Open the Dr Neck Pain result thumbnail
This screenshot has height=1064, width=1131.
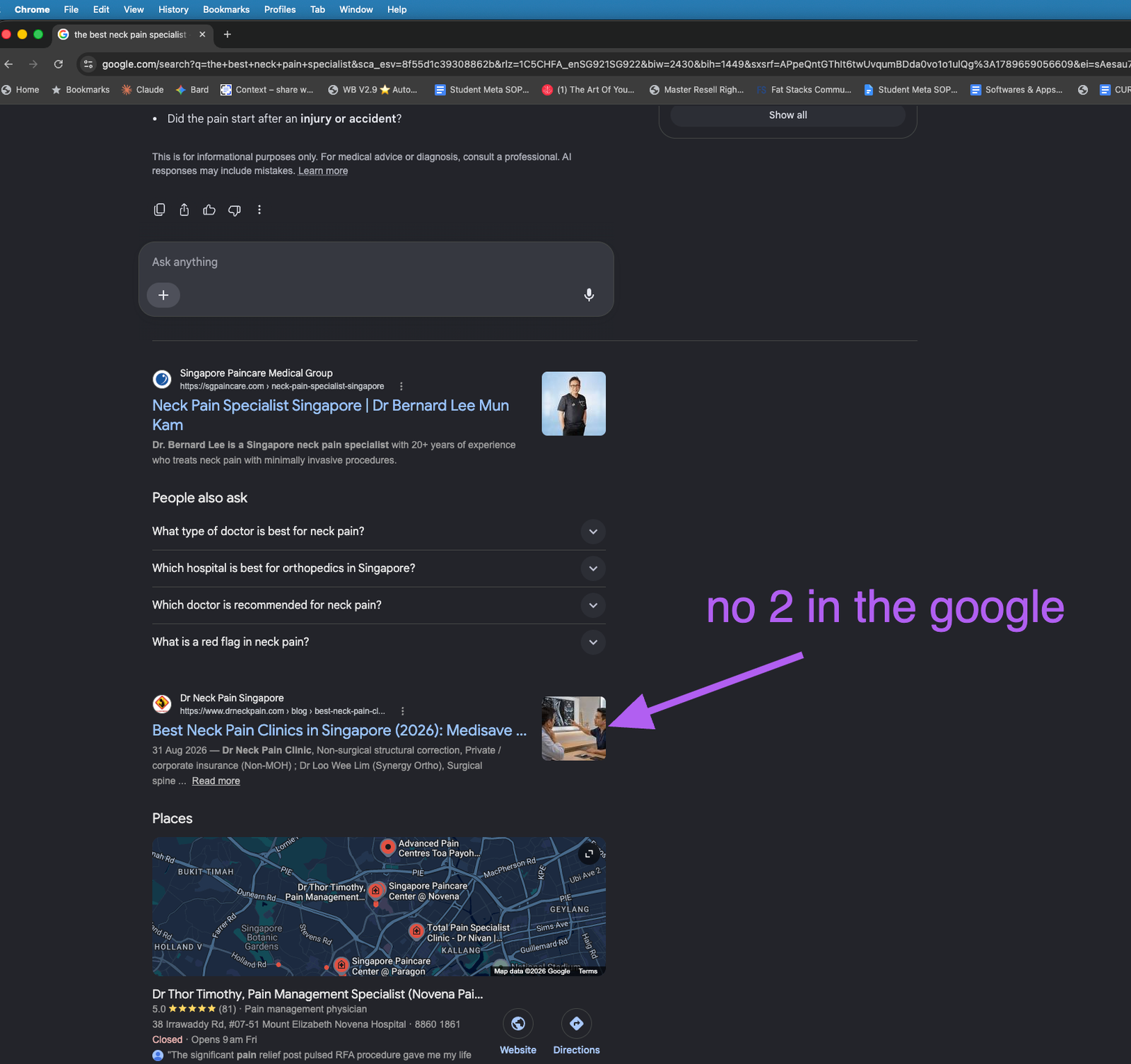pos(574,729)
